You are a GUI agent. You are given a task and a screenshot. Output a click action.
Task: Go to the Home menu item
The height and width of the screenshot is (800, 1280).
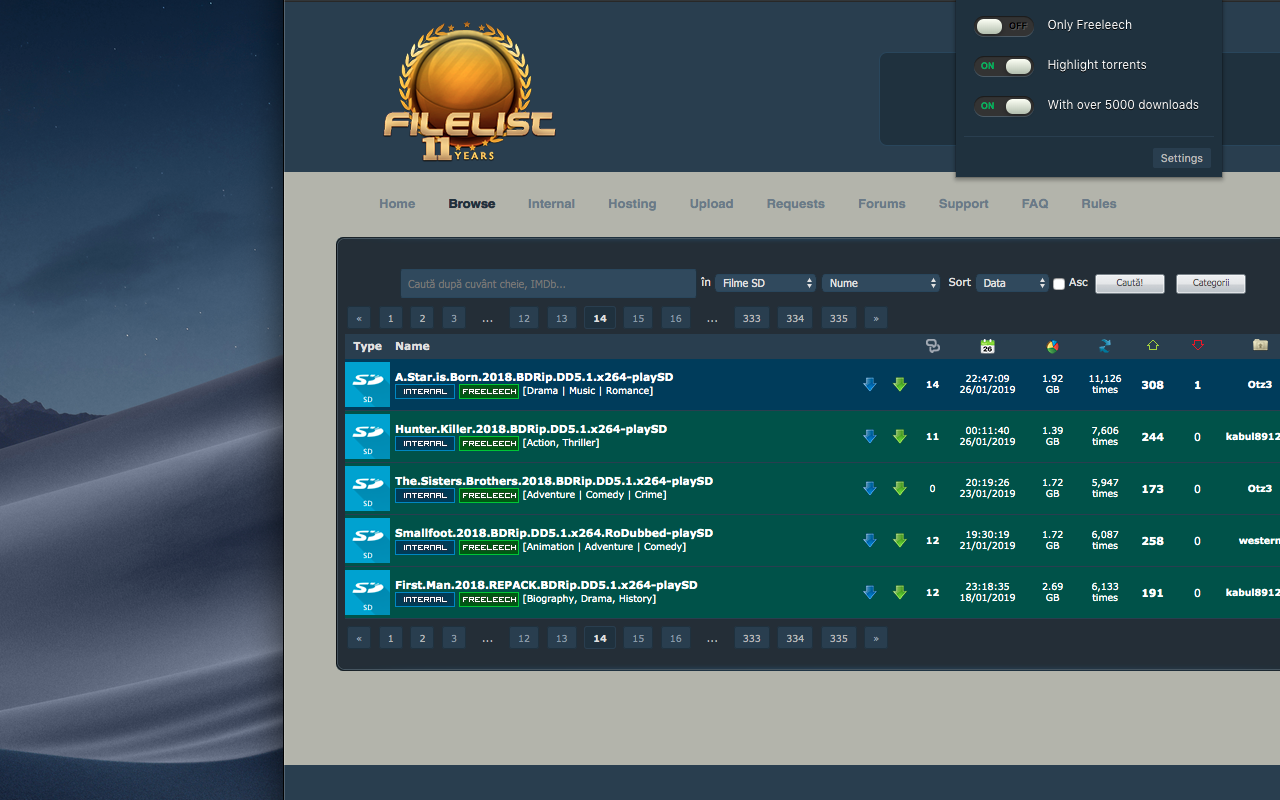[x=397, y=204]
